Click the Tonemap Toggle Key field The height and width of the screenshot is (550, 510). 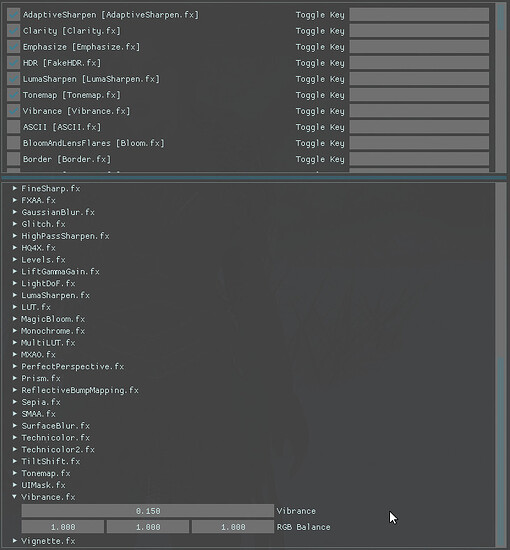point(419,95)
